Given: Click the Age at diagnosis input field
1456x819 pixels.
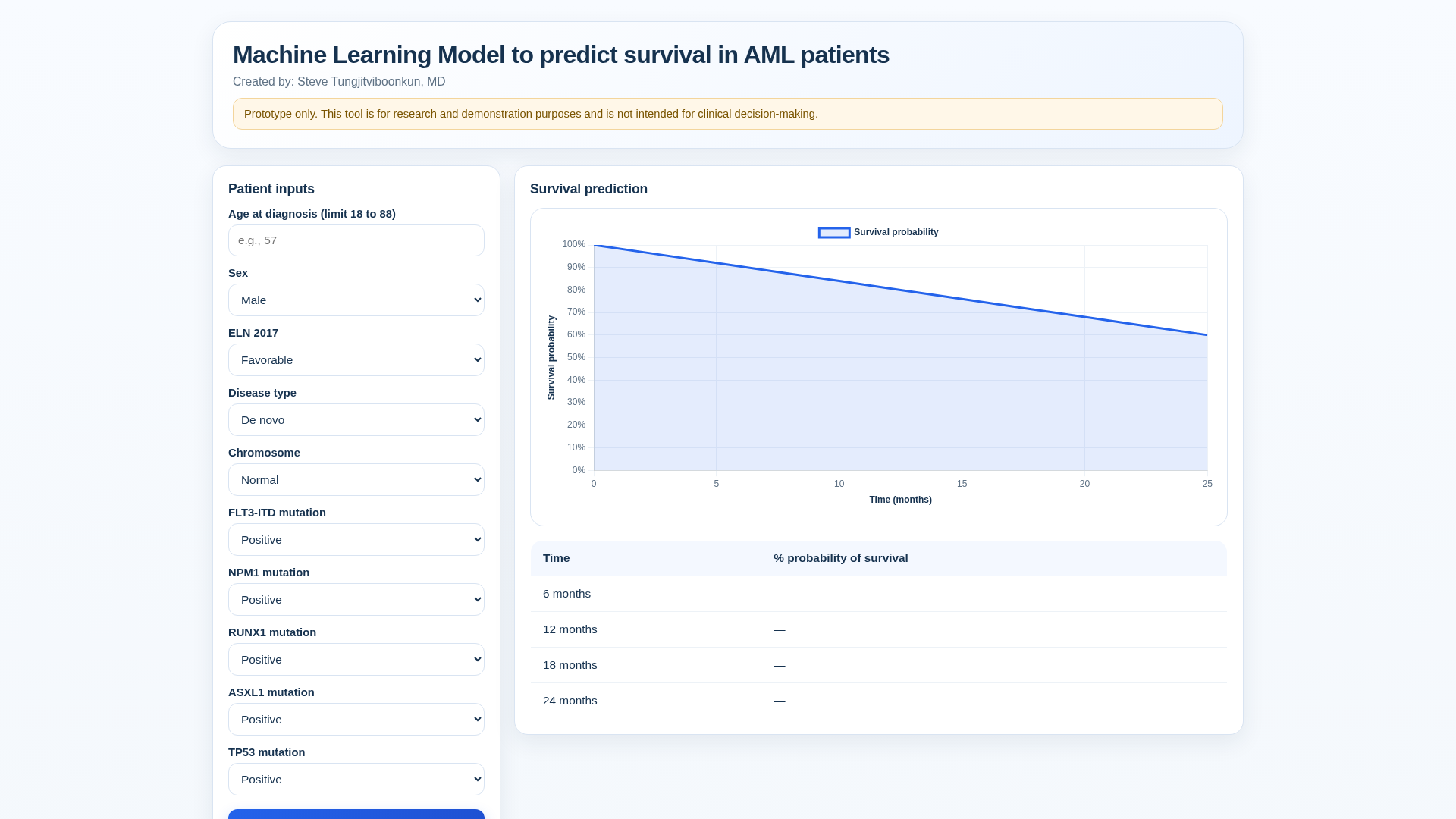Looking at the screenshot, I should click(x=356, y=240).
